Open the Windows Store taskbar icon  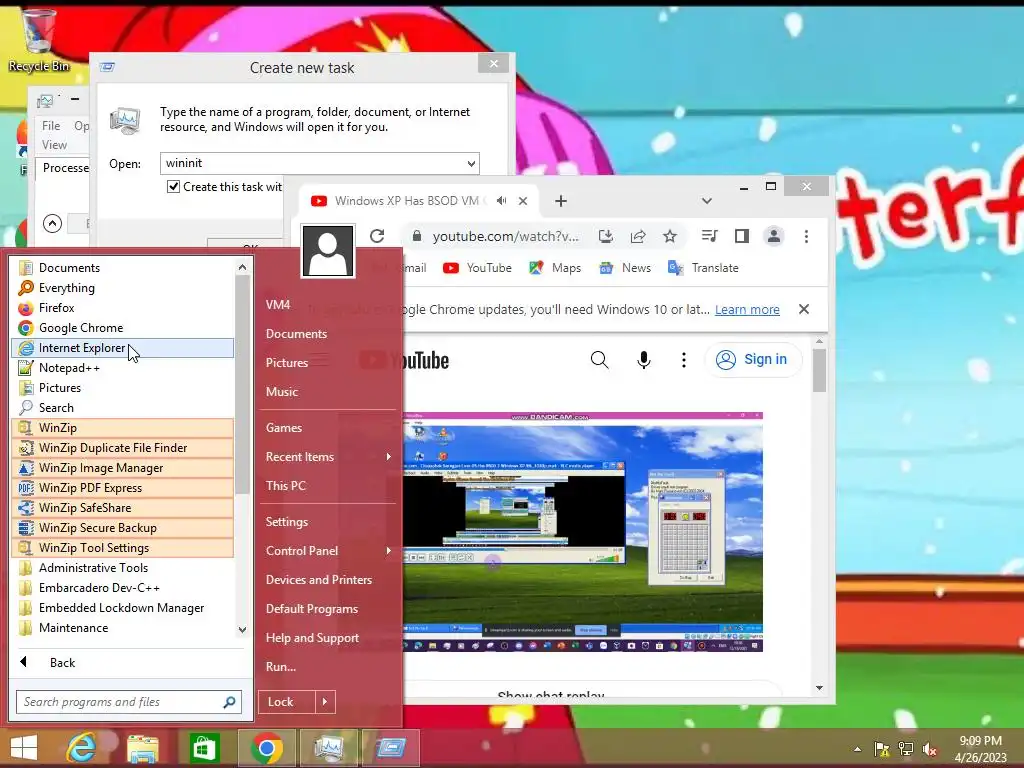point(204,748)
